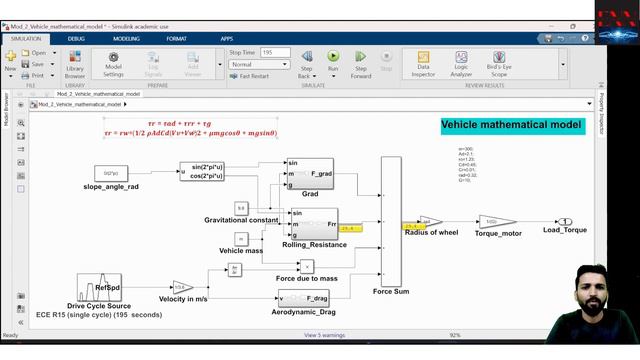
Task: Click the double-chevron collapse palette icon
Action: 21,322
